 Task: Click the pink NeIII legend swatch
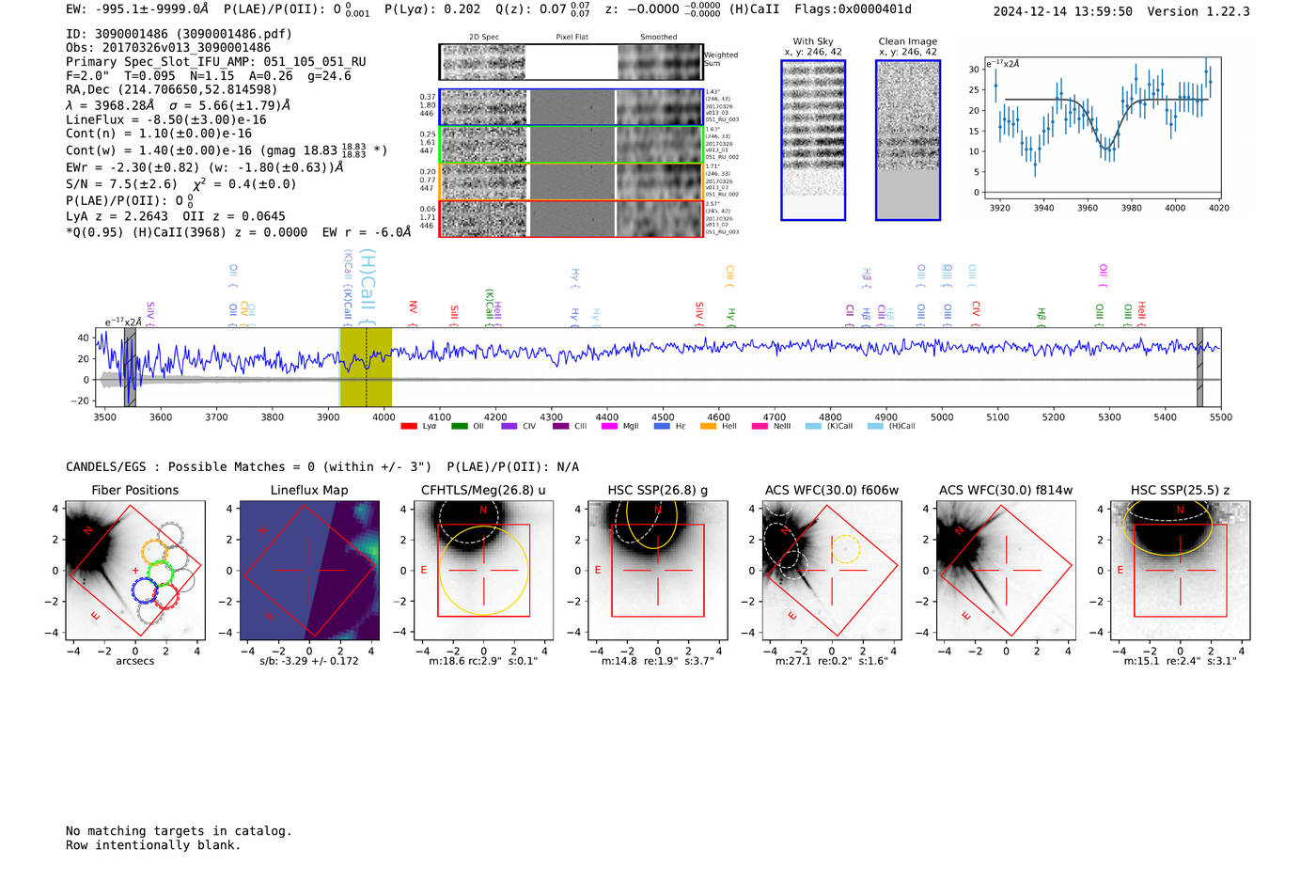pos(760,426)
